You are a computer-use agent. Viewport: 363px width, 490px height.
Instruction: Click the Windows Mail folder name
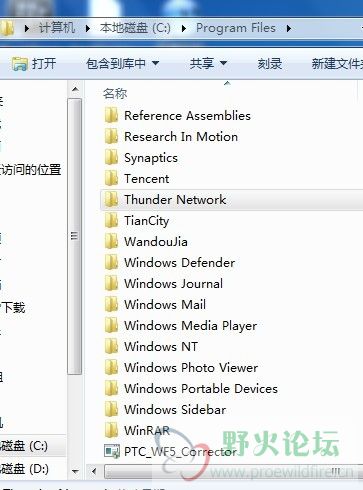[165, 305]
